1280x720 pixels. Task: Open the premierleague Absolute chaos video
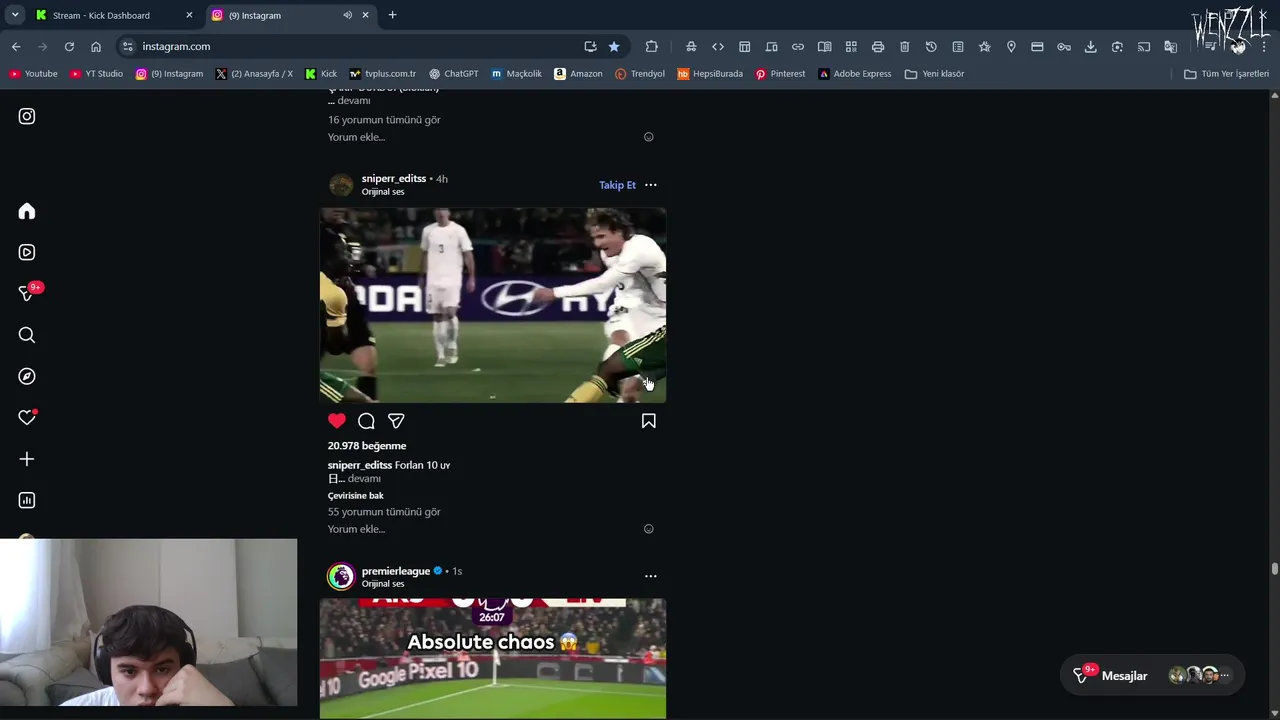(492, 659)
